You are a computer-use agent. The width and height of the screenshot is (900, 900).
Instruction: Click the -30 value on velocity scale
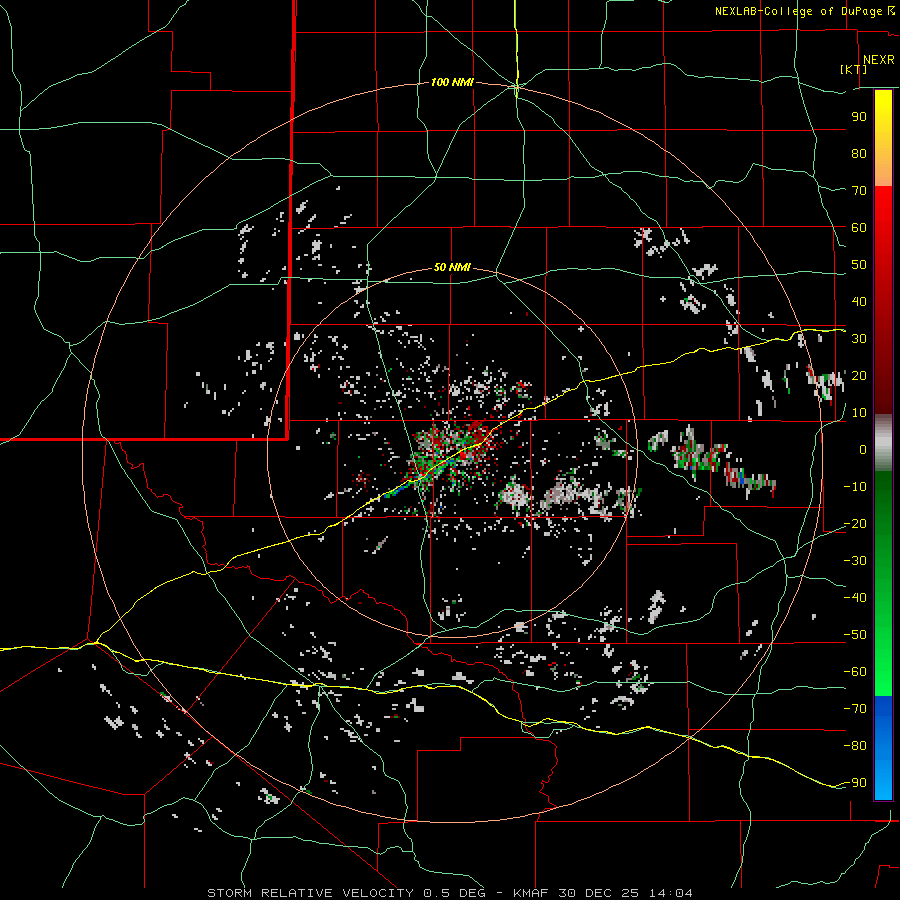(855, 561)
